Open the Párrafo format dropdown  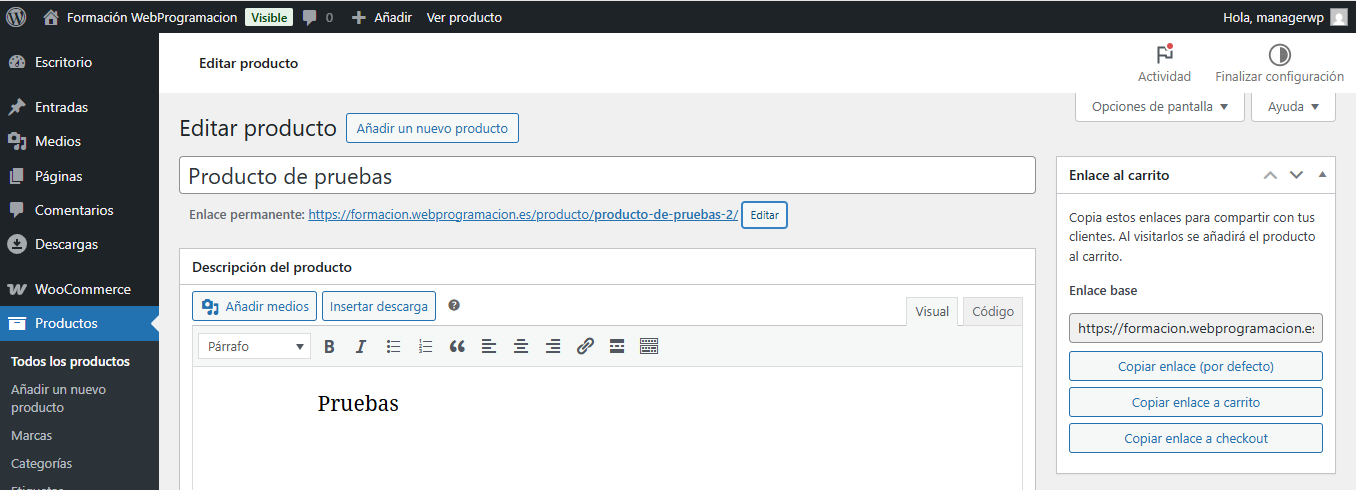pyautogui.click(x=254, y=347)
